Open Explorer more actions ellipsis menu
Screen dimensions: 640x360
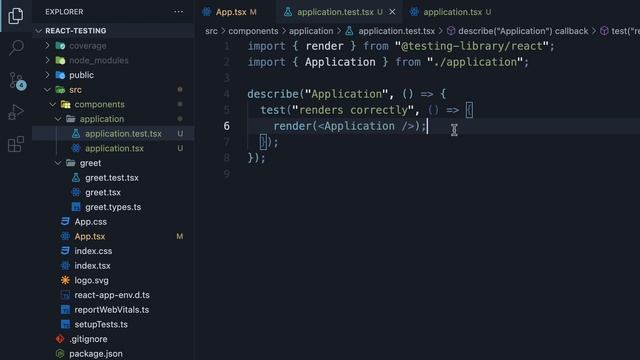tap(178, 12)
